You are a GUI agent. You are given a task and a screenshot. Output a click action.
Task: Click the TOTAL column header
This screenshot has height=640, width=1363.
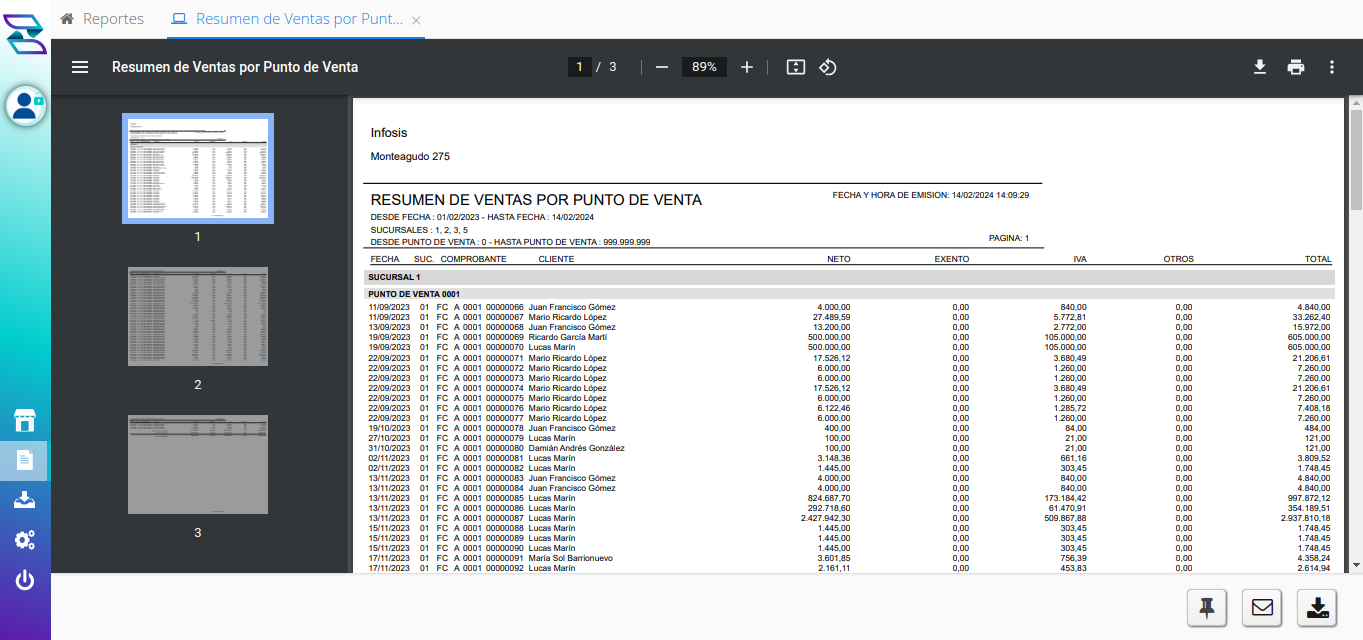(x=1318, y=259)
